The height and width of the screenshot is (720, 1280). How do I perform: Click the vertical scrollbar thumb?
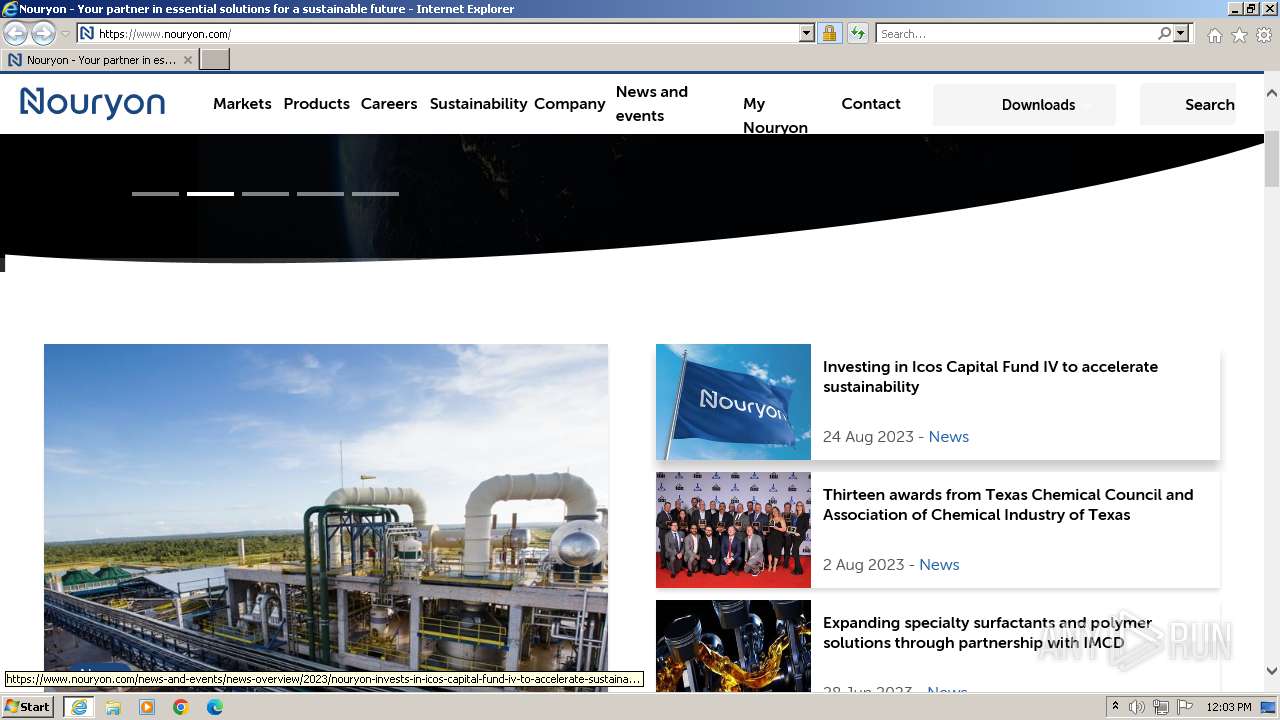point(1272,159)
